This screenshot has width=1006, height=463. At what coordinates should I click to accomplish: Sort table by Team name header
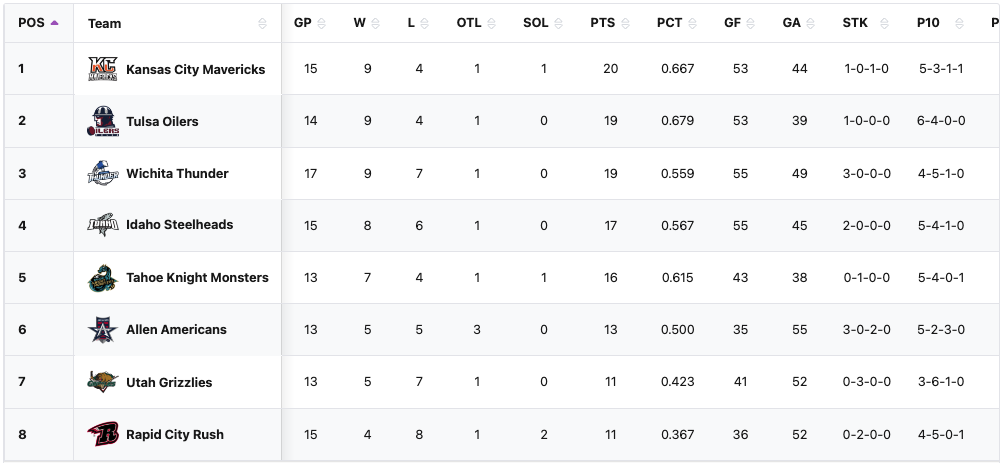(x=105, y=23)
